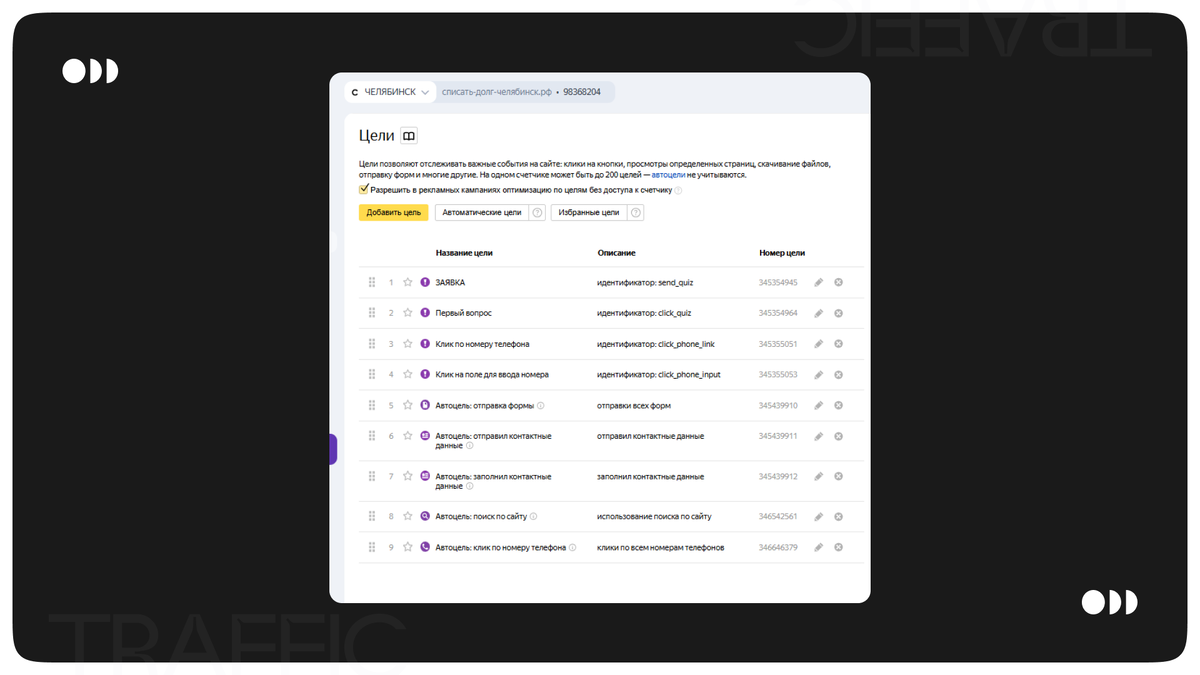Show info for Автоцель: заполнил контактные данные
Image resolution: width=1200 pixels, height=675 pixels.
click(470, 486)
